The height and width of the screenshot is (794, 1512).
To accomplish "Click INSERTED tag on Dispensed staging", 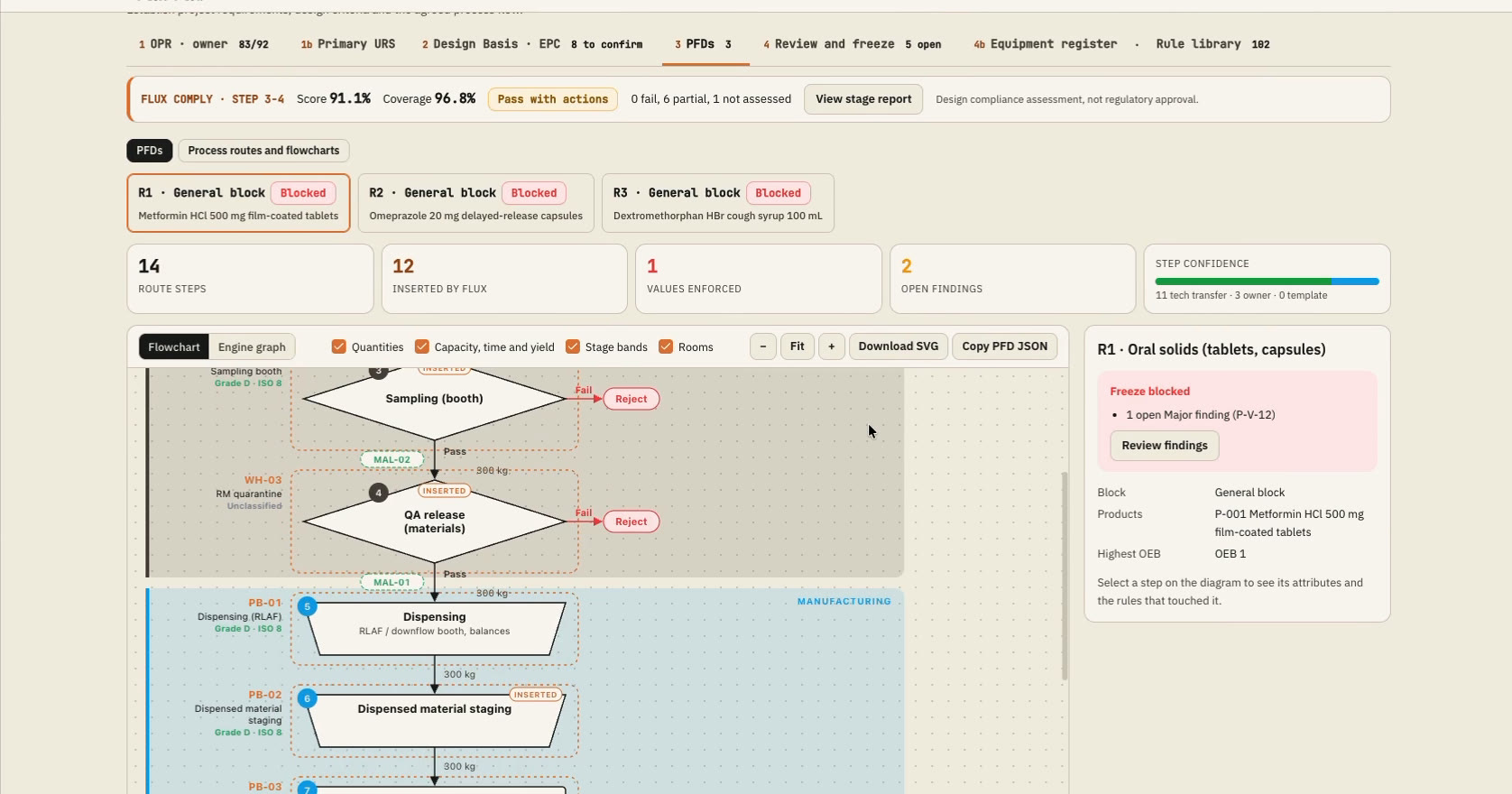I will tap(536, 695).
